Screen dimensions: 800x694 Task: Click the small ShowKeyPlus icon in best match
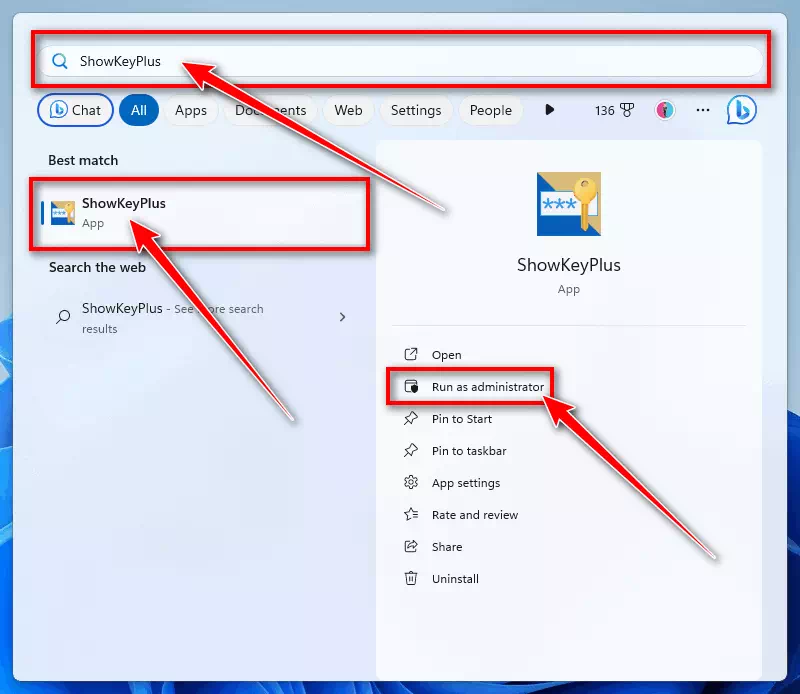[x=63, y=213]
